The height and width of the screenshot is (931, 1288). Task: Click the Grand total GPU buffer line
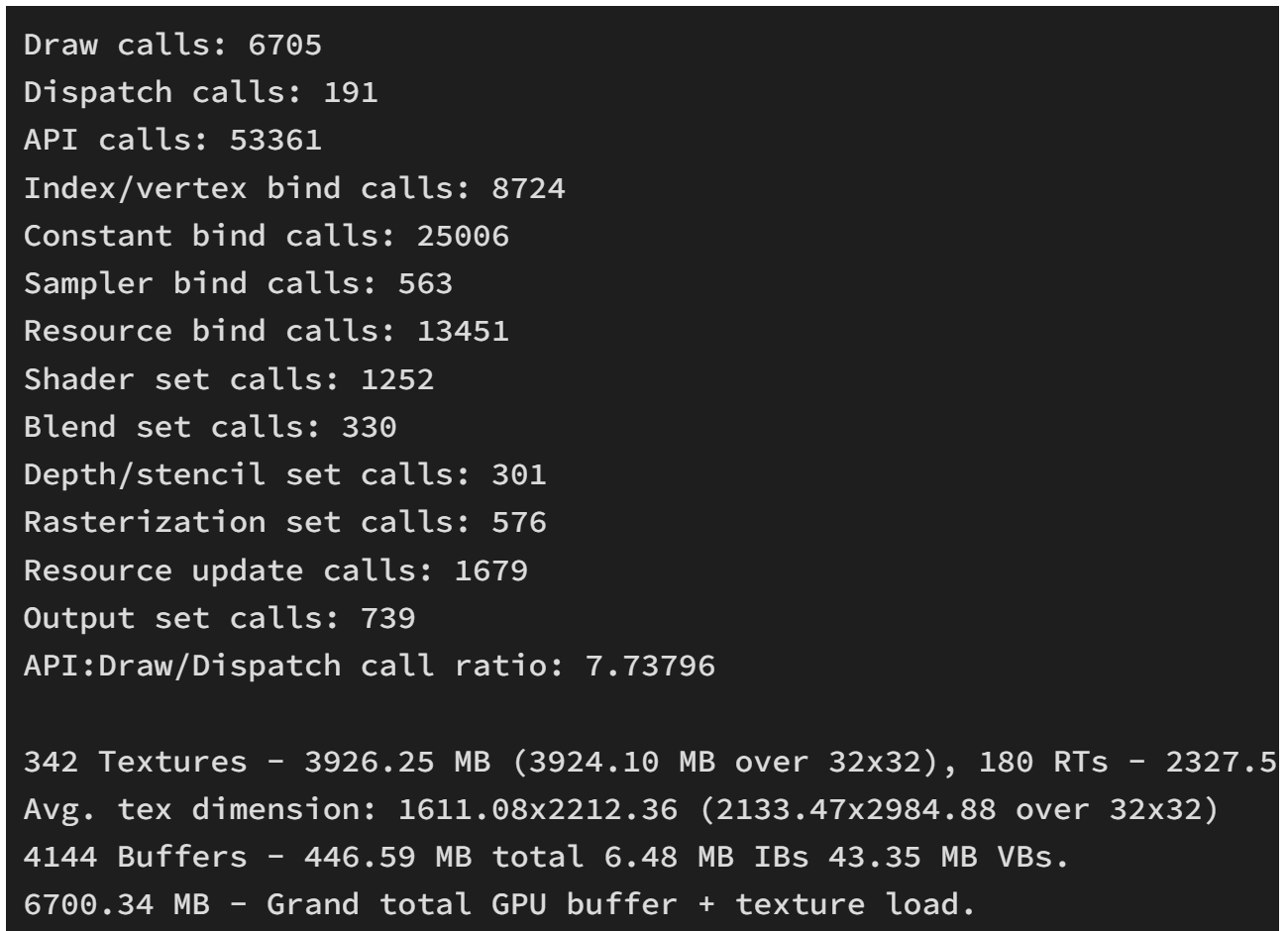click(499, 904)
